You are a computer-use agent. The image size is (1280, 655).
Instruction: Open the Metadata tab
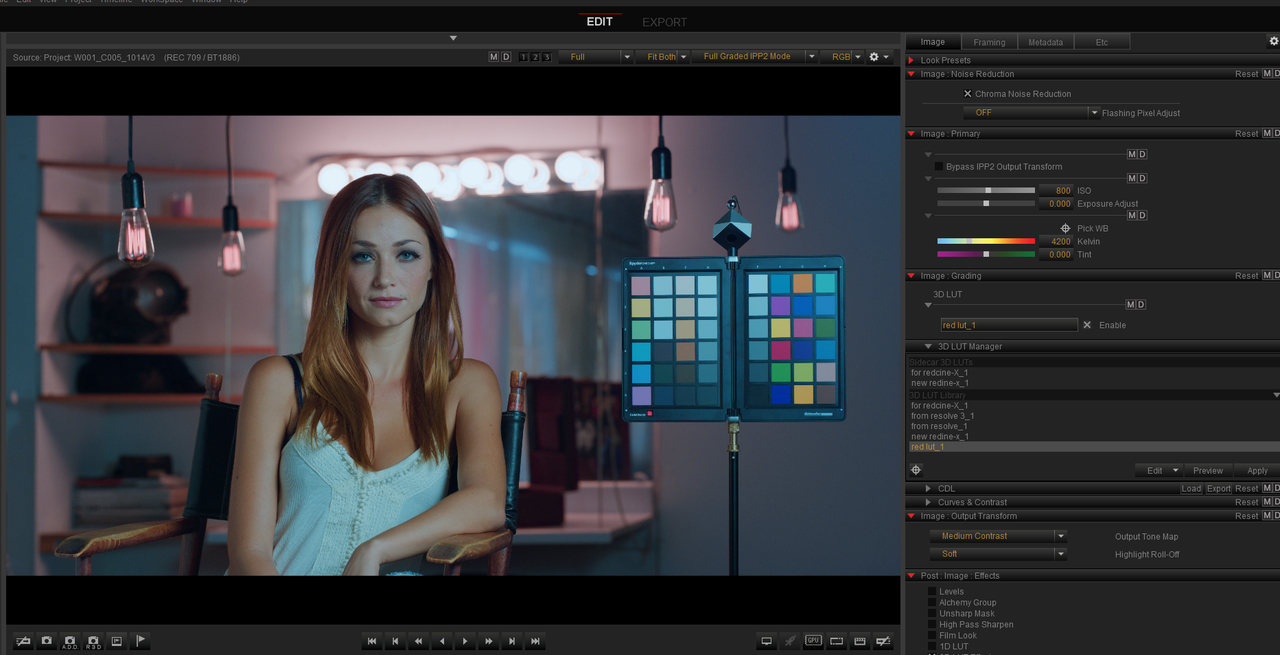click(1046, 42)
